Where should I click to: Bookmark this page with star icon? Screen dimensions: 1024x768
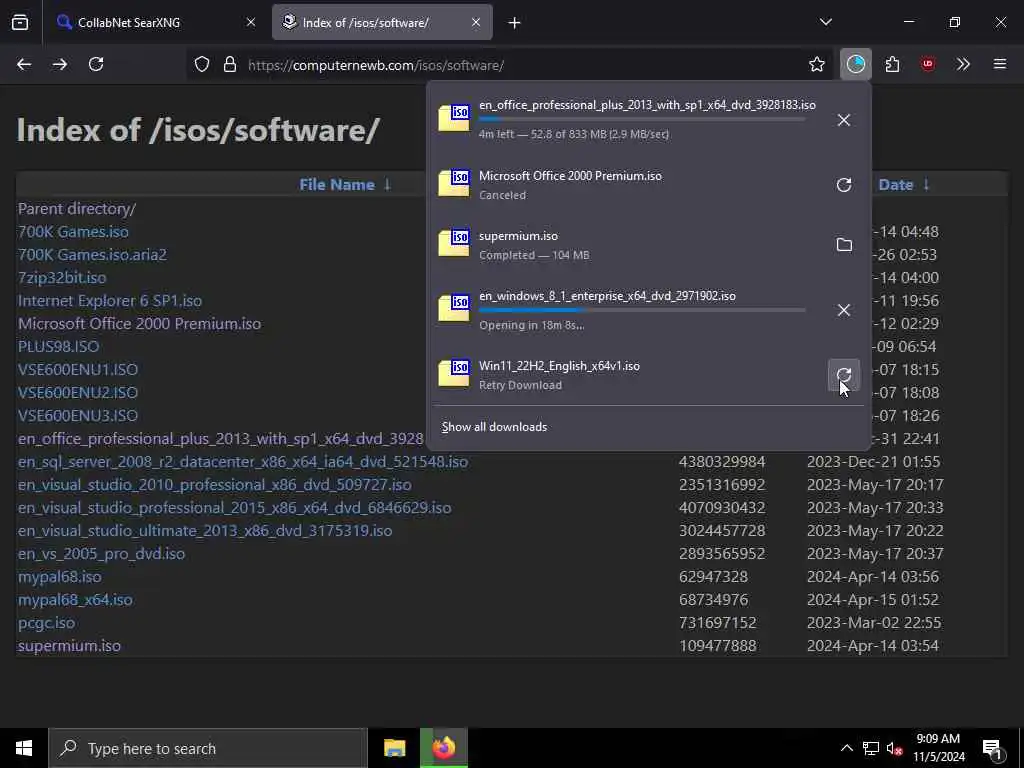click(816, 64)
